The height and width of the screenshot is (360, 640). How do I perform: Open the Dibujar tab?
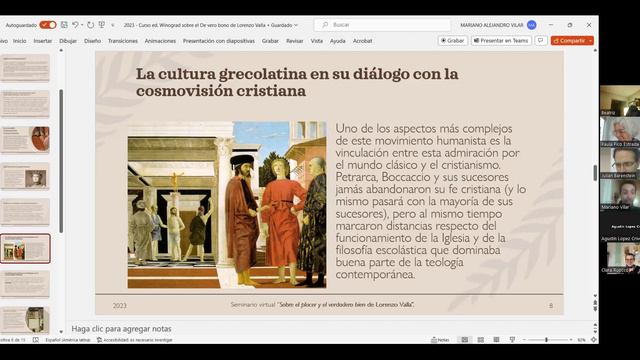tap(68, 41)
